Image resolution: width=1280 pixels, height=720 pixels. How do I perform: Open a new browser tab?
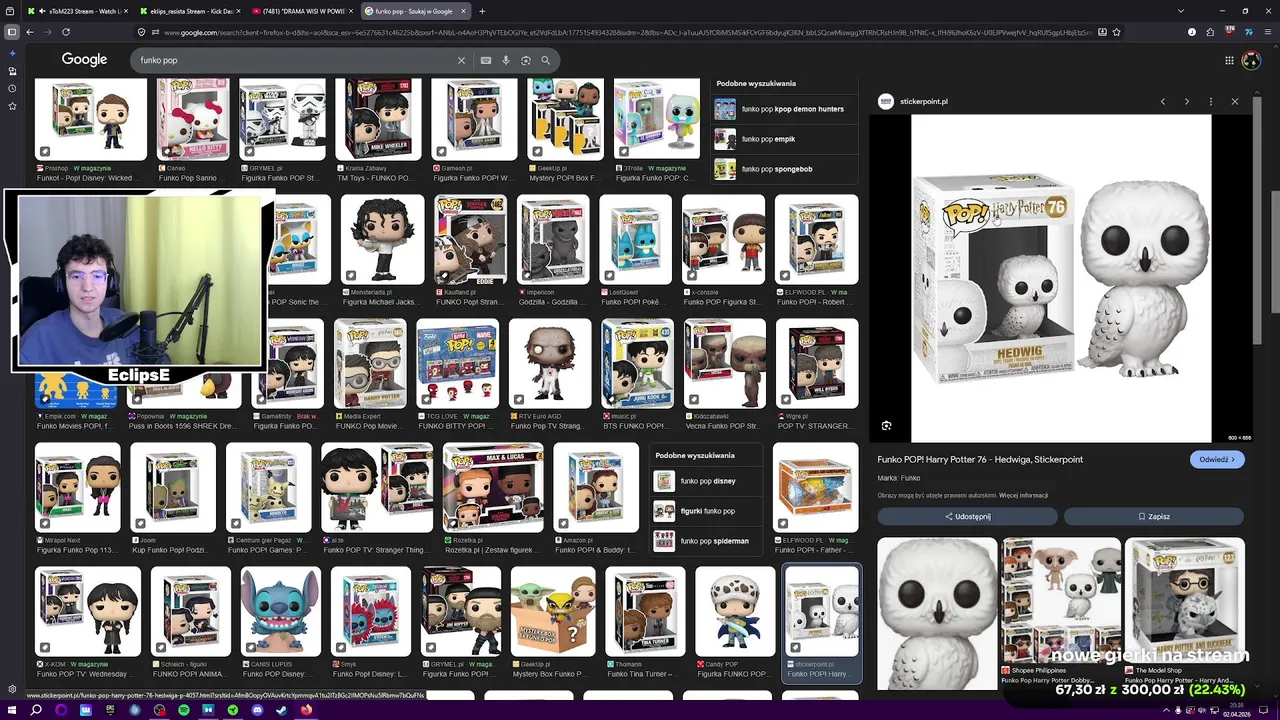point(482,11)
